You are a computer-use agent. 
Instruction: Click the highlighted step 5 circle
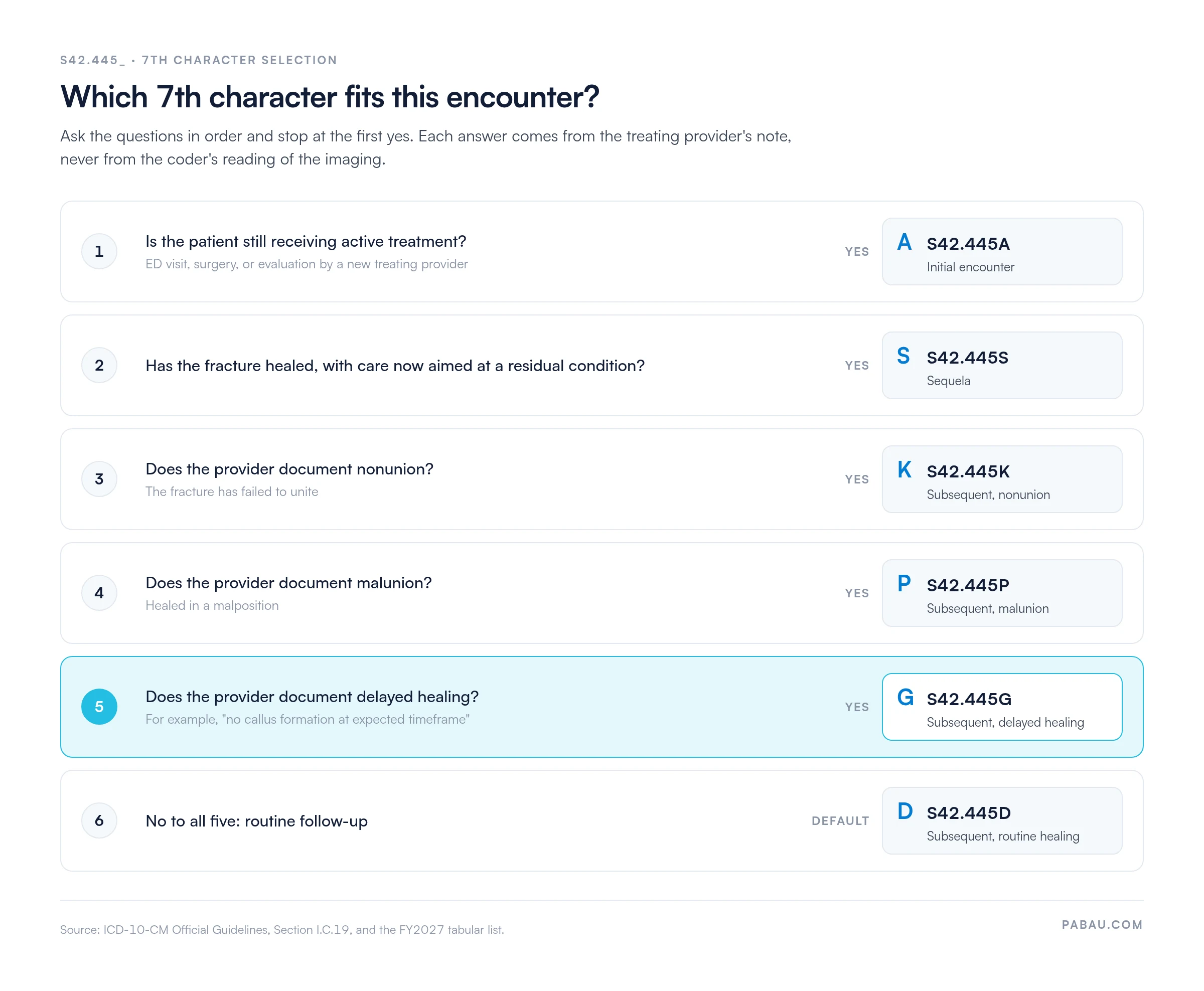click(99, 707)
